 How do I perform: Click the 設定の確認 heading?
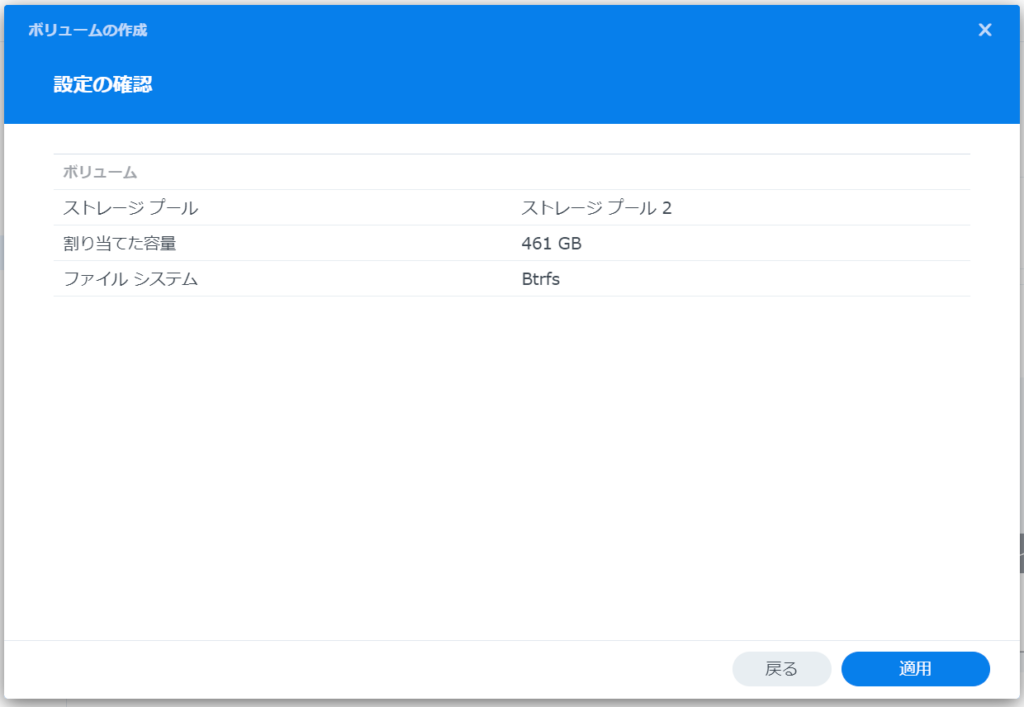point(103,84)
